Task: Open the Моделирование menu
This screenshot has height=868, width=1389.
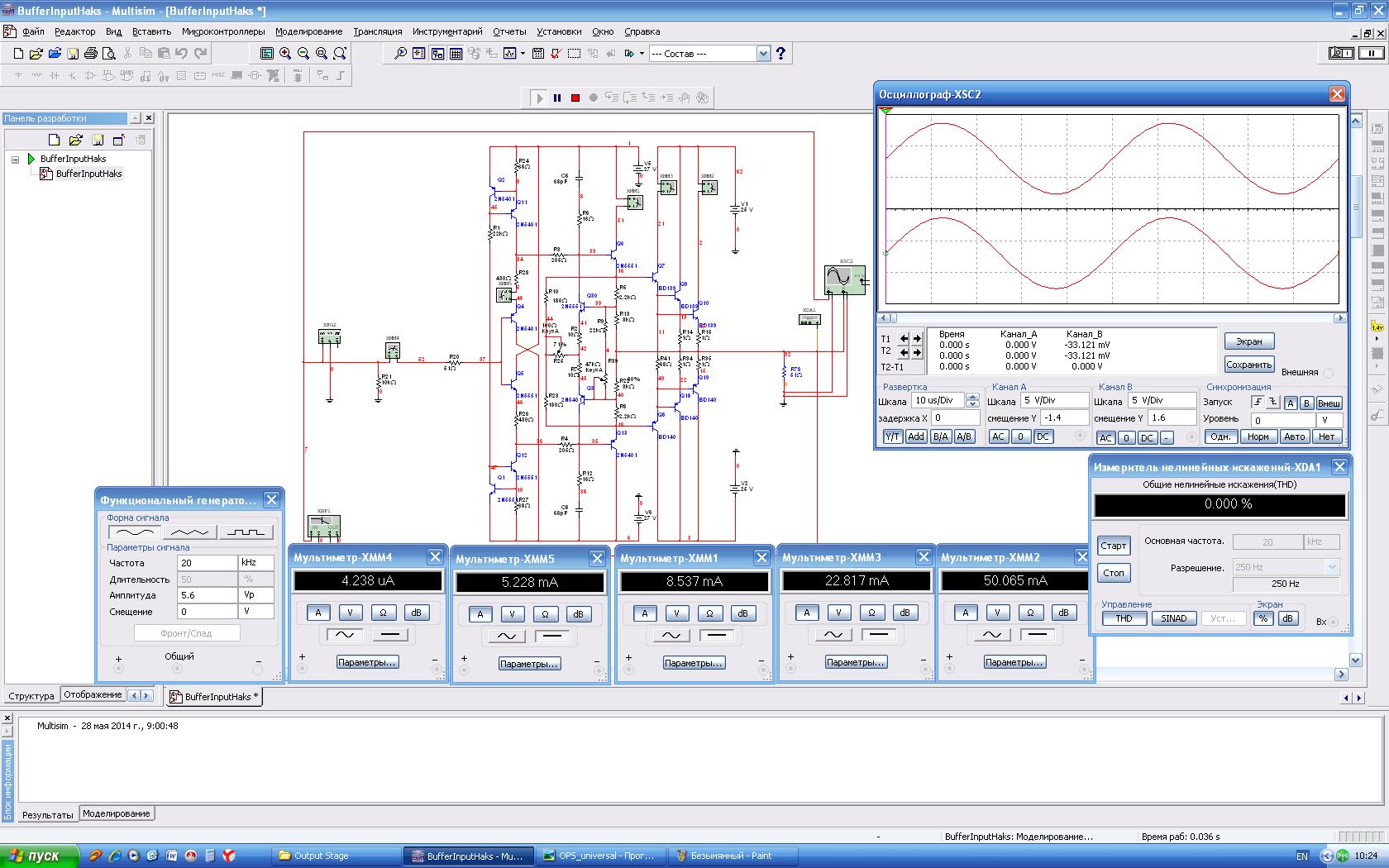Action: [308, 31]
